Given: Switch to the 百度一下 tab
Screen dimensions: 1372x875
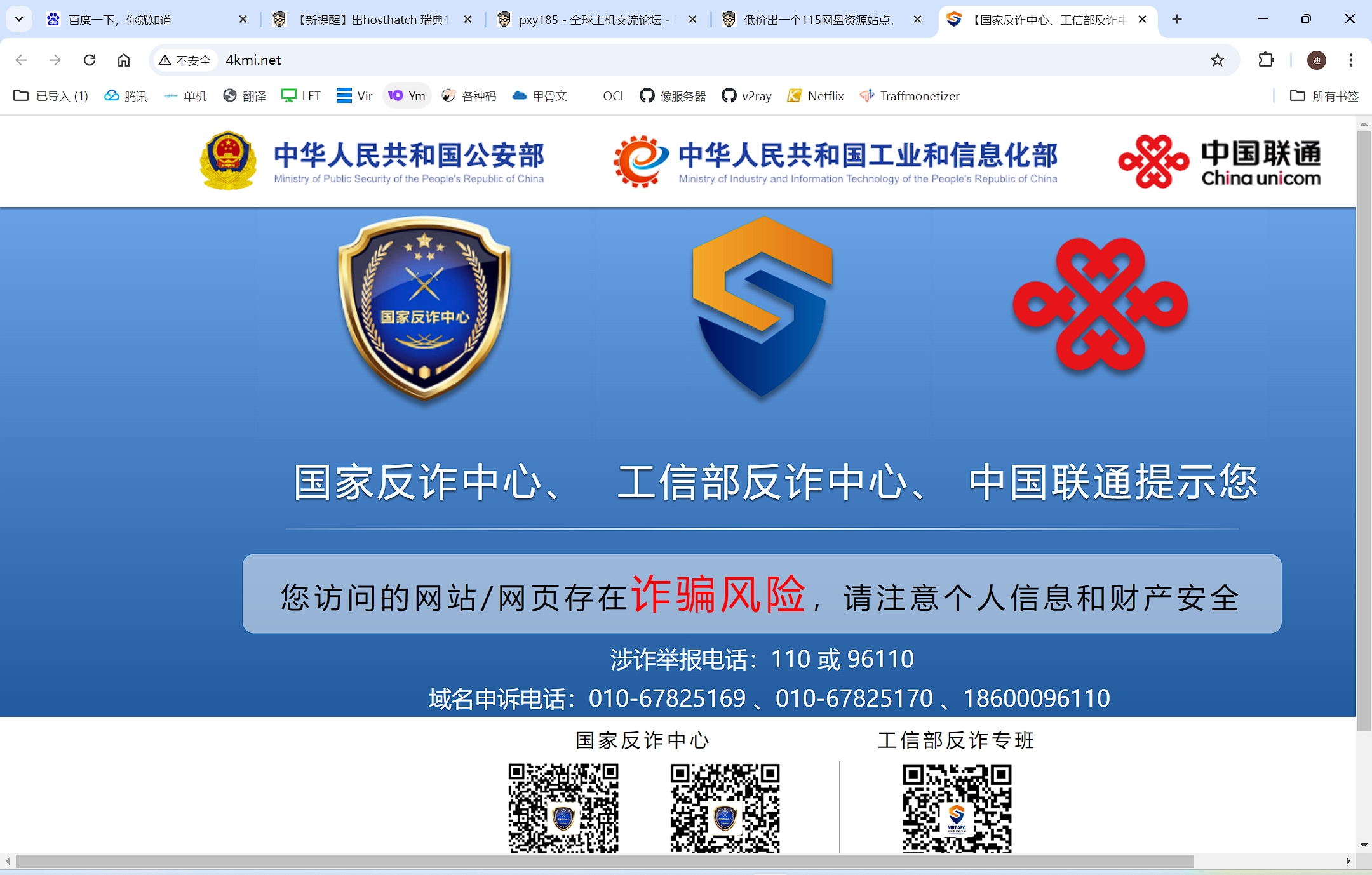Looking at the screenshot, I should [147, 20].
